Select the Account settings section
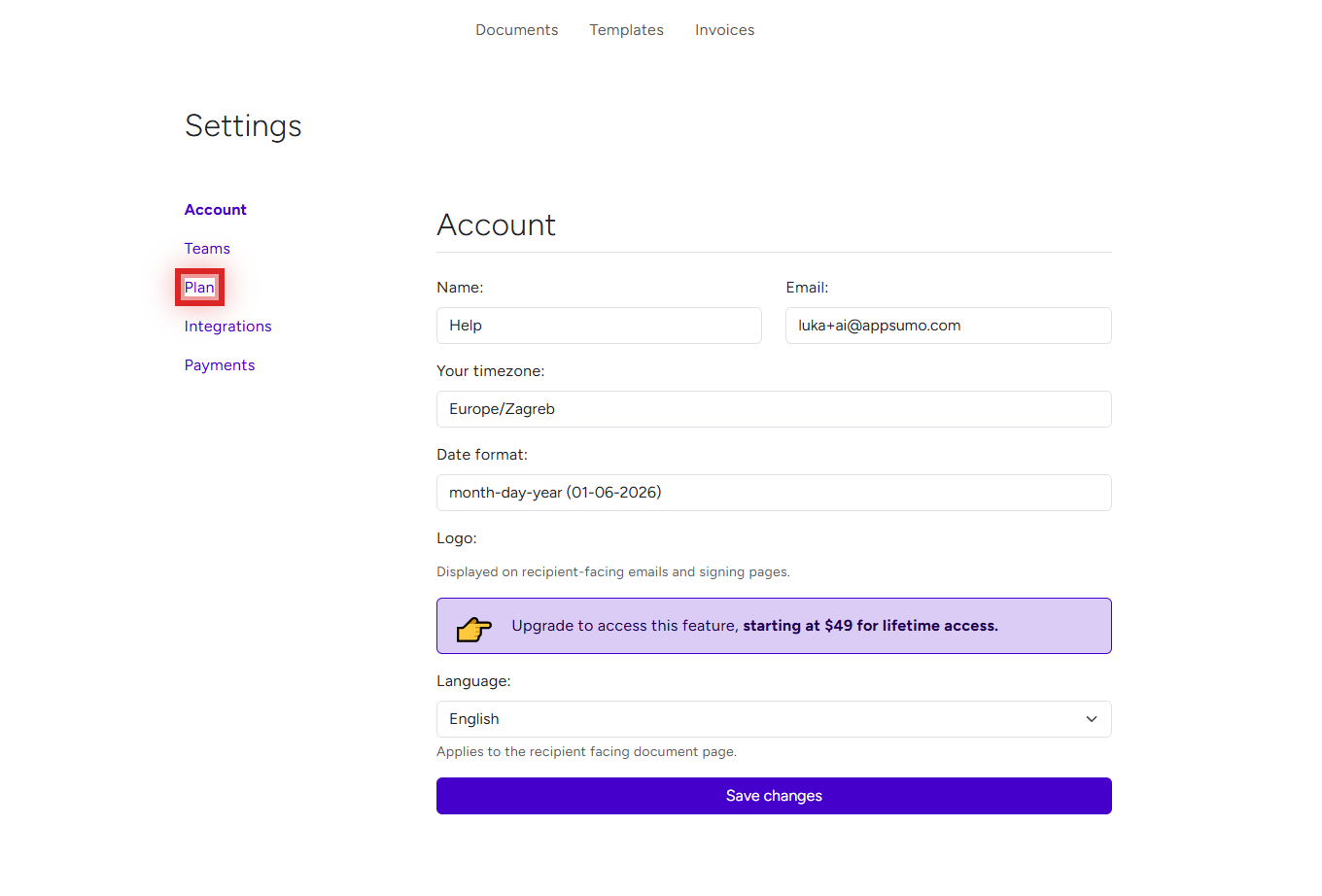Viewport: 1322px width, 896px height. [215, 209]
